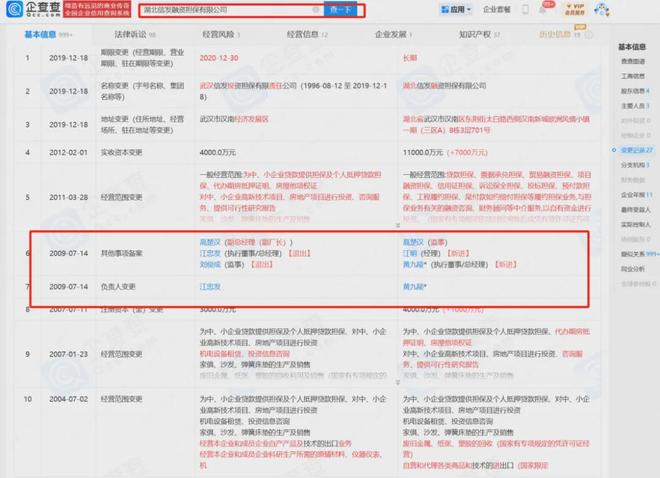660x478 pixels.
Task: Select 武汉市汉南经济发展区 address in row 3
Action: [x=234, y=119]
